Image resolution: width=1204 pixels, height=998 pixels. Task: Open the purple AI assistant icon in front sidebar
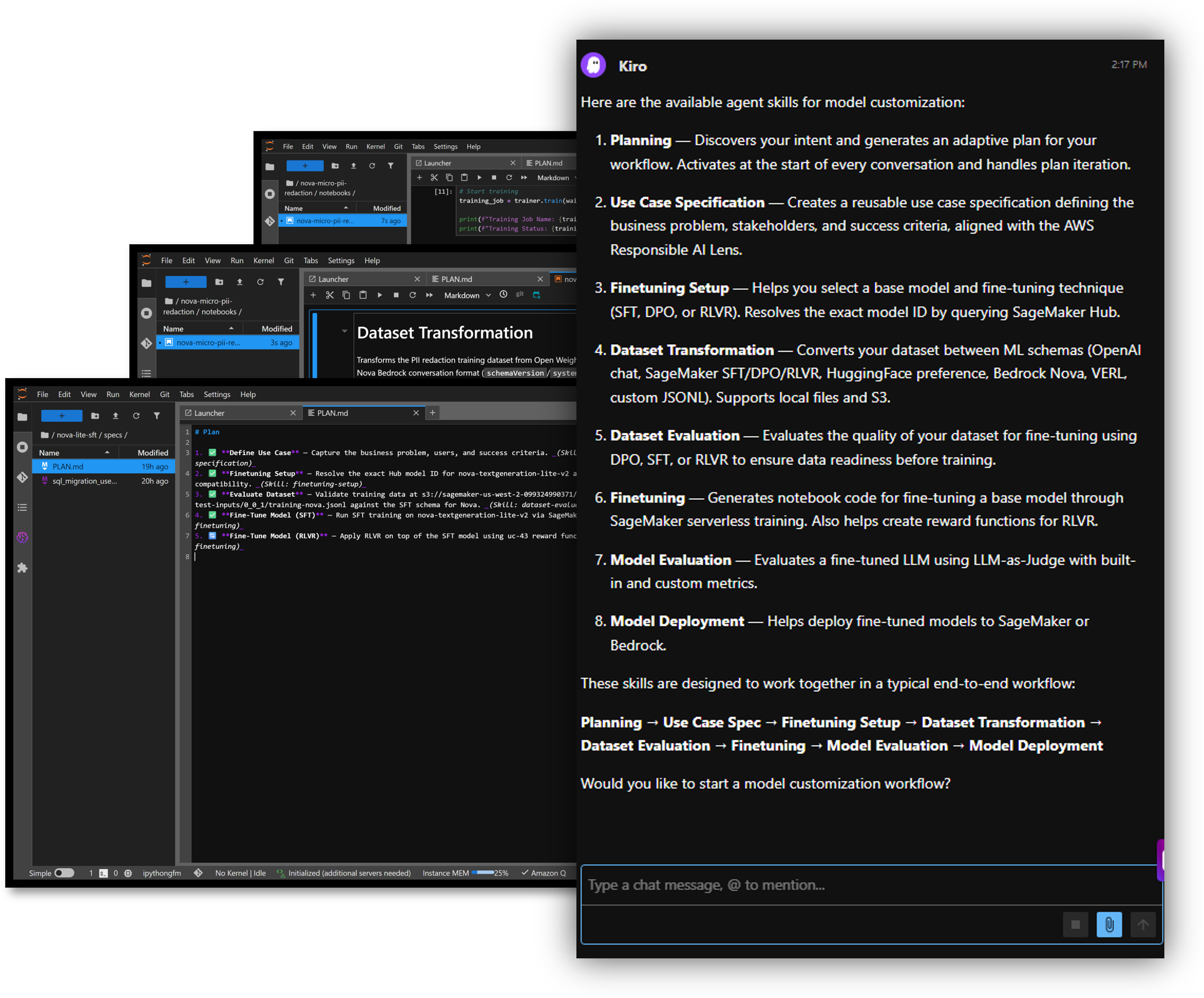22,537
